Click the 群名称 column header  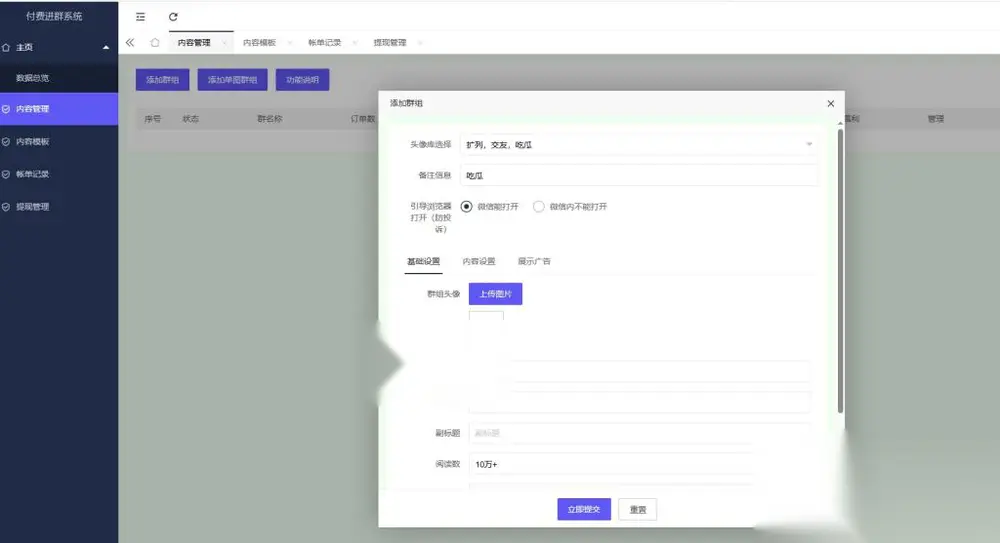click(x=270, y=119)
